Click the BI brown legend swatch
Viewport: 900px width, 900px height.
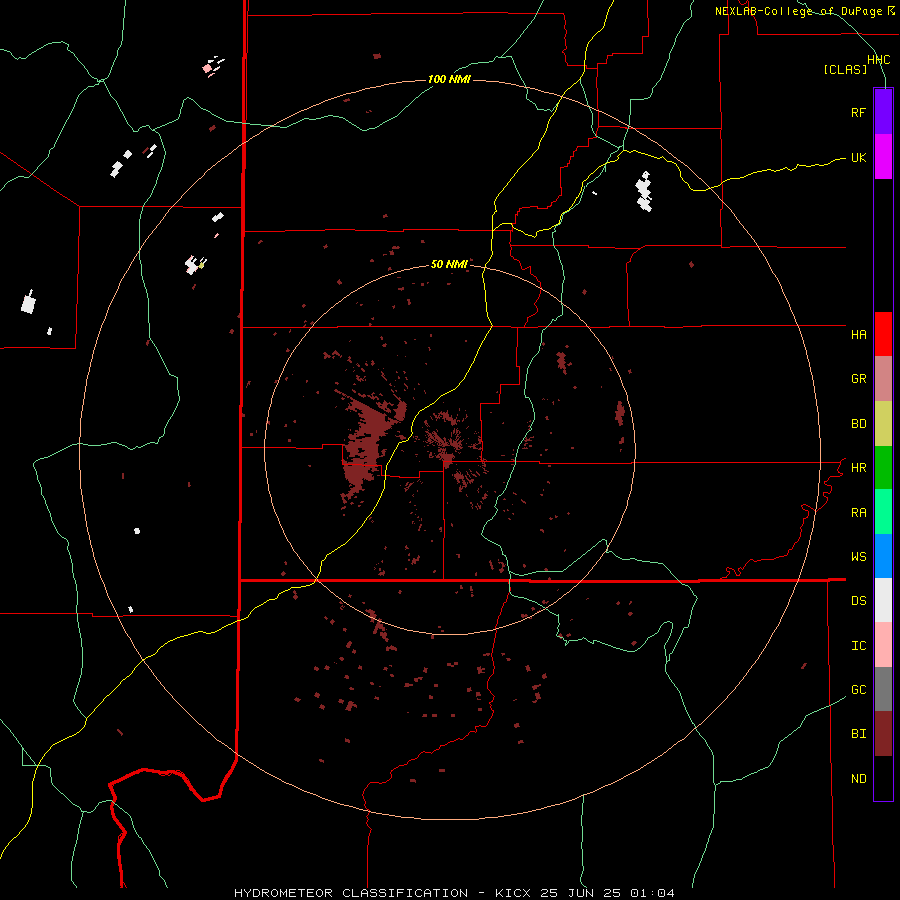tap(883, 734)
